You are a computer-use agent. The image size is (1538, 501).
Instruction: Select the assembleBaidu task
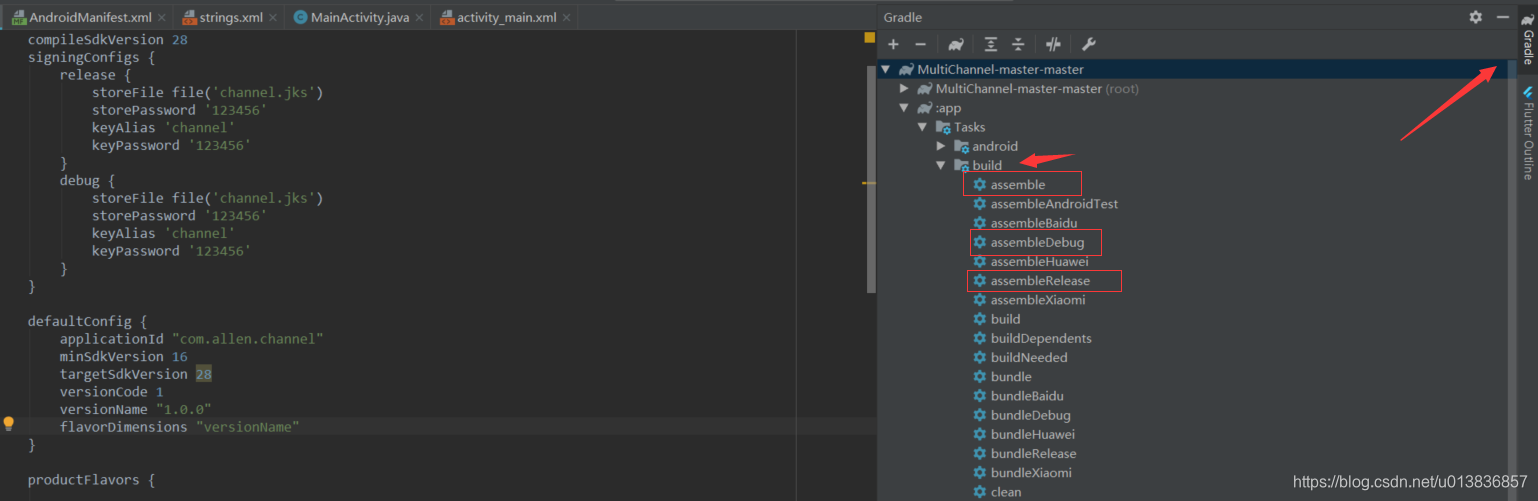coord(1034,223)
